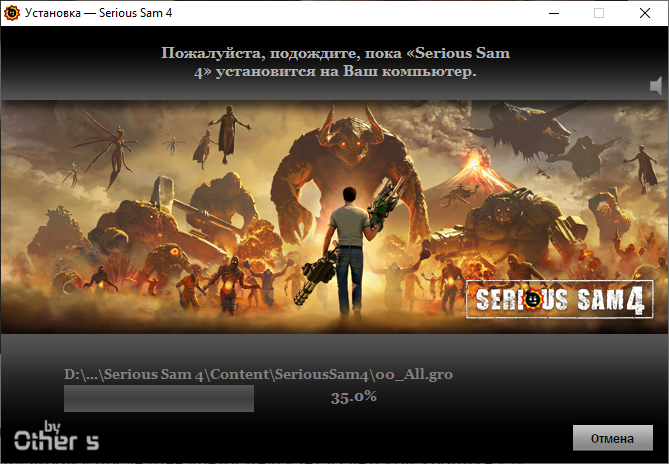Click the "Установка — Serious Sam 4" window title
669x464 pixels.
(x=99, y=13)
